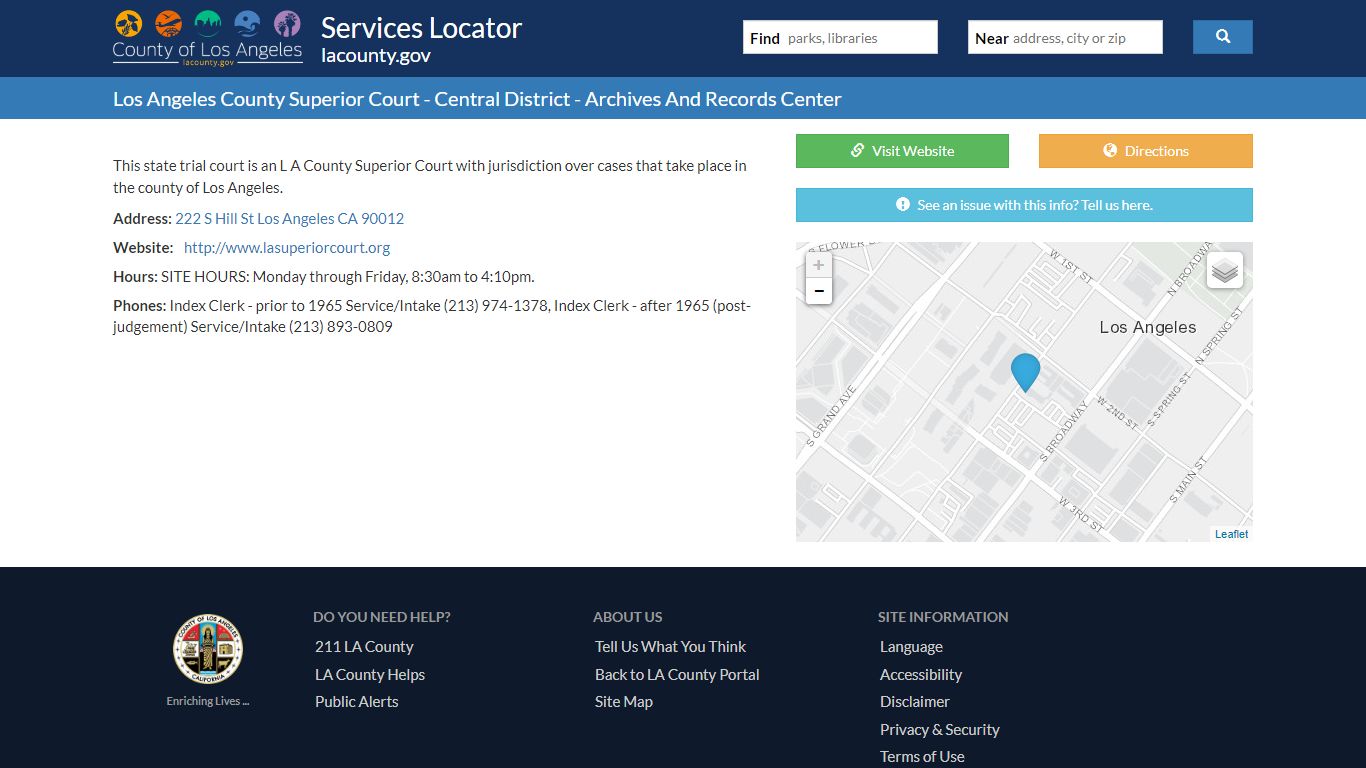
Task: Open the 222 S Hill St address link
Action: (289, 218)
